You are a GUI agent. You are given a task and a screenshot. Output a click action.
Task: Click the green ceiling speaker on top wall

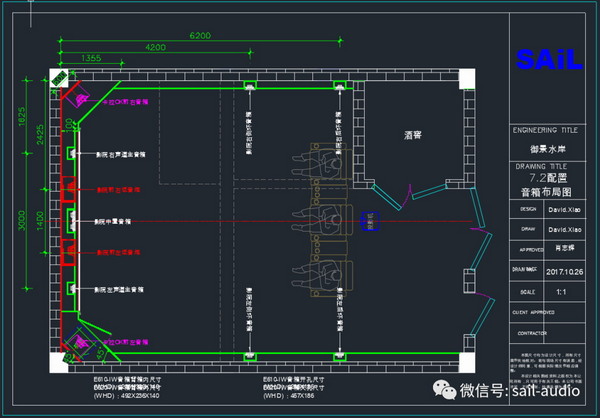click(248, 85)
